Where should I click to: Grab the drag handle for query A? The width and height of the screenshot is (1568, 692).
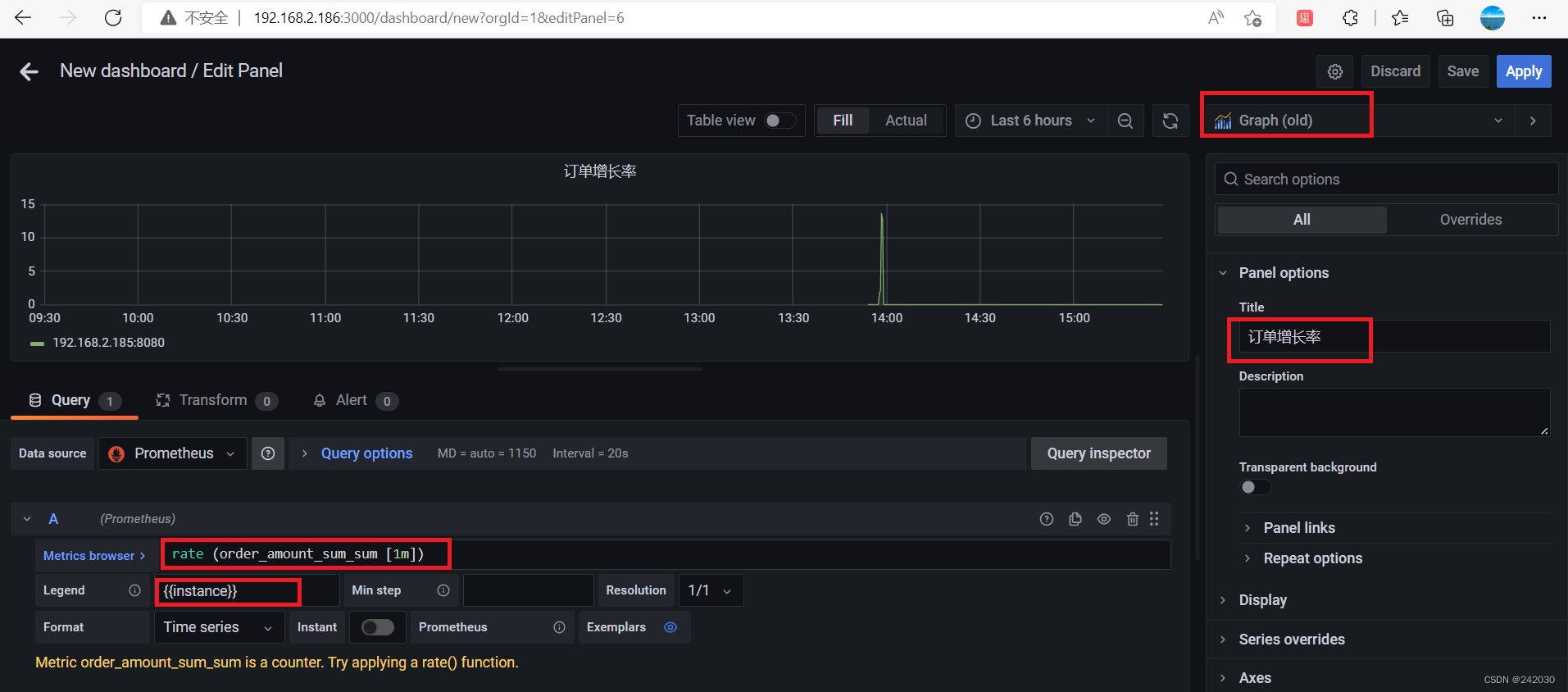pyautogui.click(x=1154, y=519)
